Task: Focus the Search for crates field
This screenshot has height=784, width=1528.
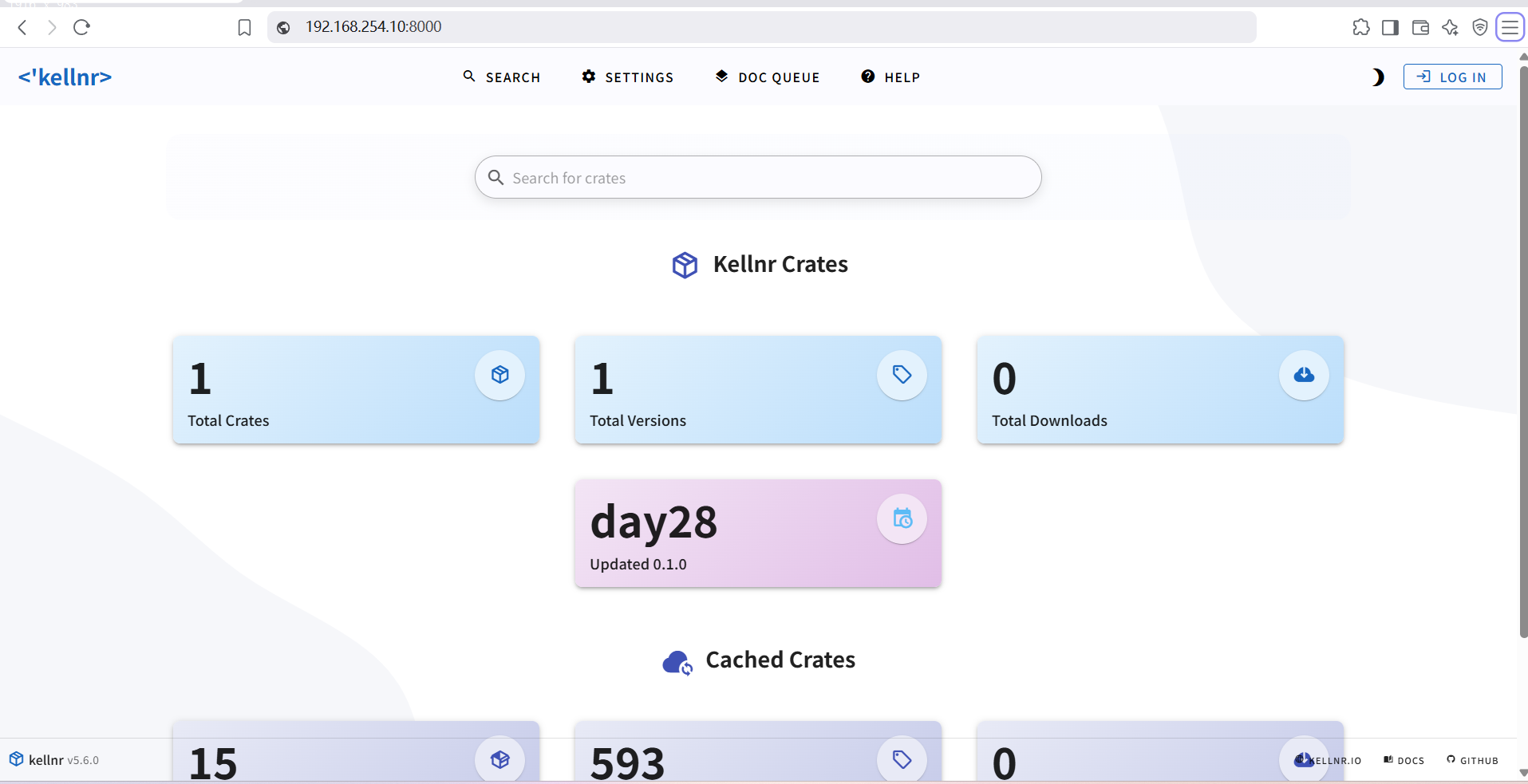Action: 758,178
